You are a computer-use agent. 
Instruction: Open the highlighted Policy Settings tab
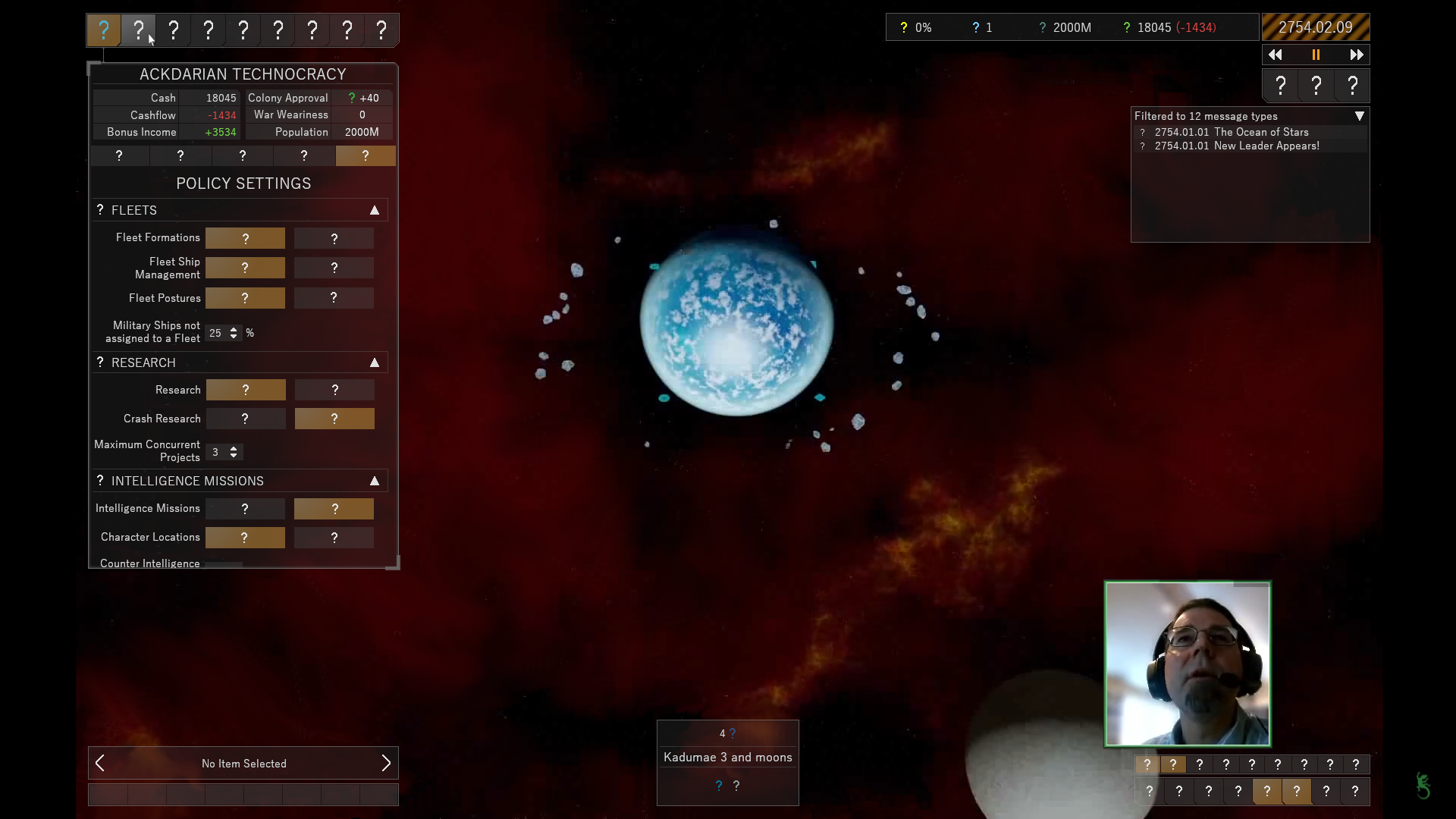click(365, 155)
